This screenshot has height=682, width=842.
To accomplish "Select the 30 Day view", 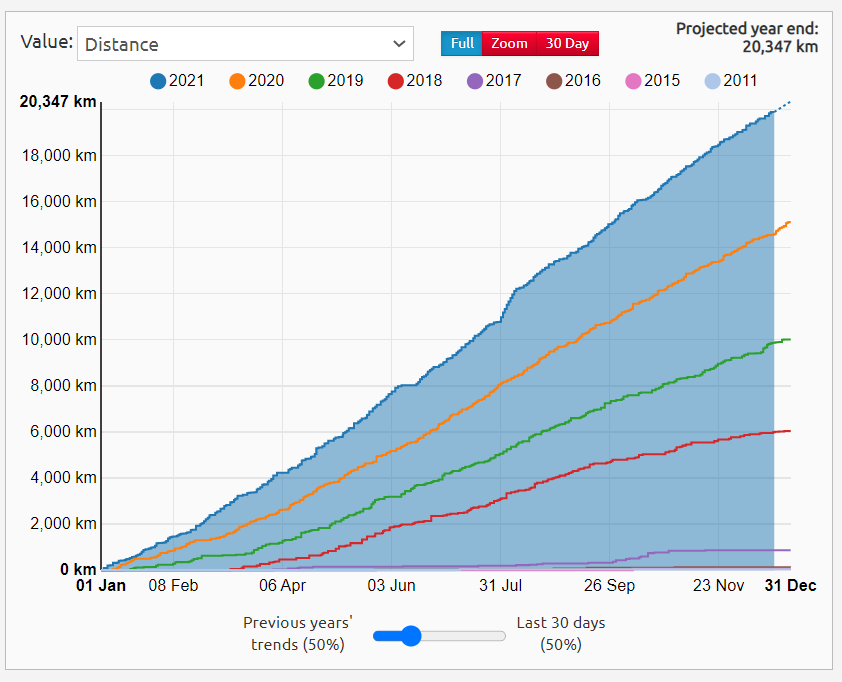I will pos(567,44).
